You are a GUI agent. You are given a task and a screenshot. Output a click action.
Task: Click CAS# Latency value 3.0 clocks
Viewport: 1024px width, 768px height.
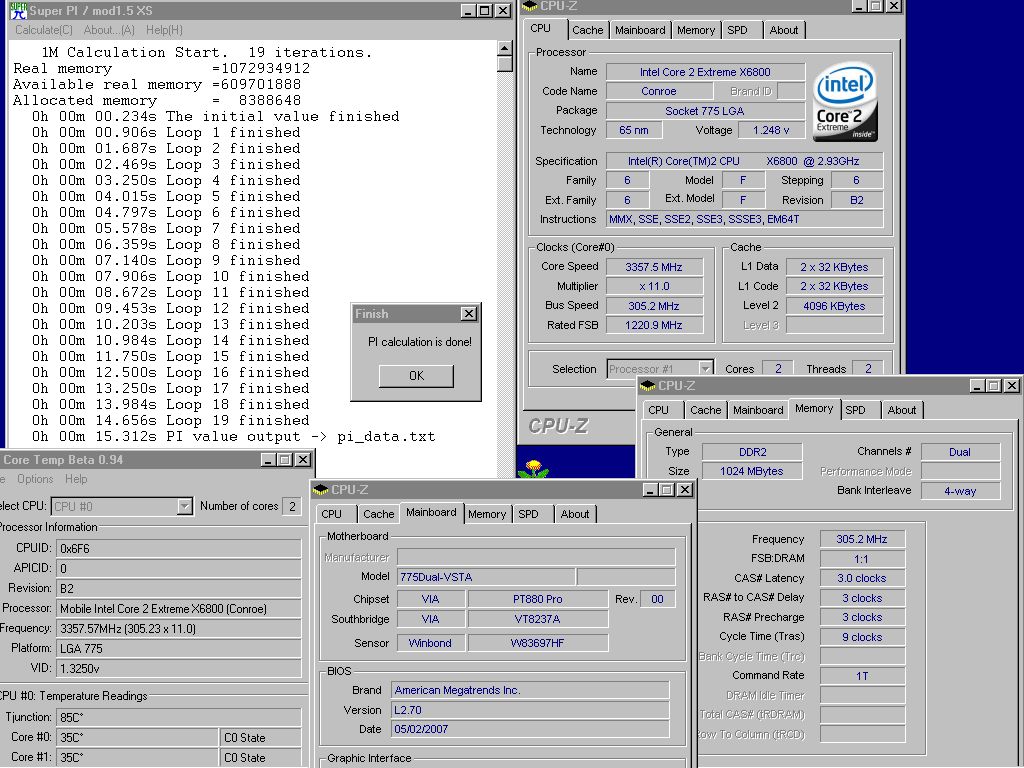point(862,578)
